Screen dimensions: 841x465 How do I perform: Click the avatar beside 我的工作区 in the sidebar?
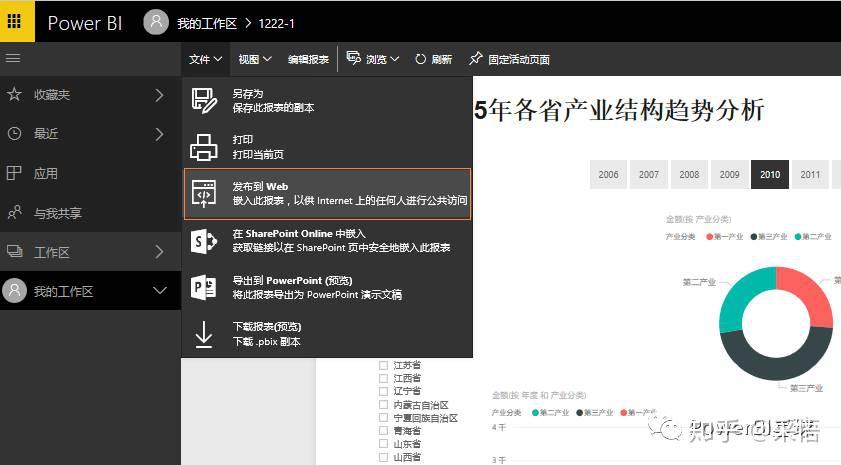(x=14, y=291)
